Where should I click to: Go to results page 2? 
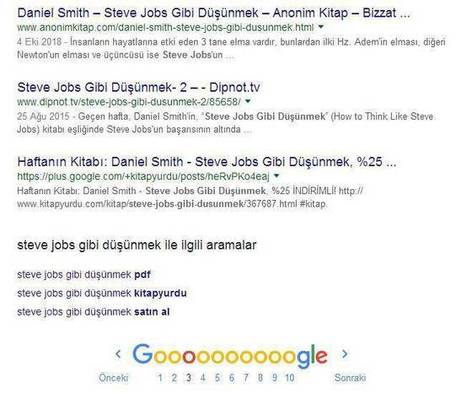174,378
